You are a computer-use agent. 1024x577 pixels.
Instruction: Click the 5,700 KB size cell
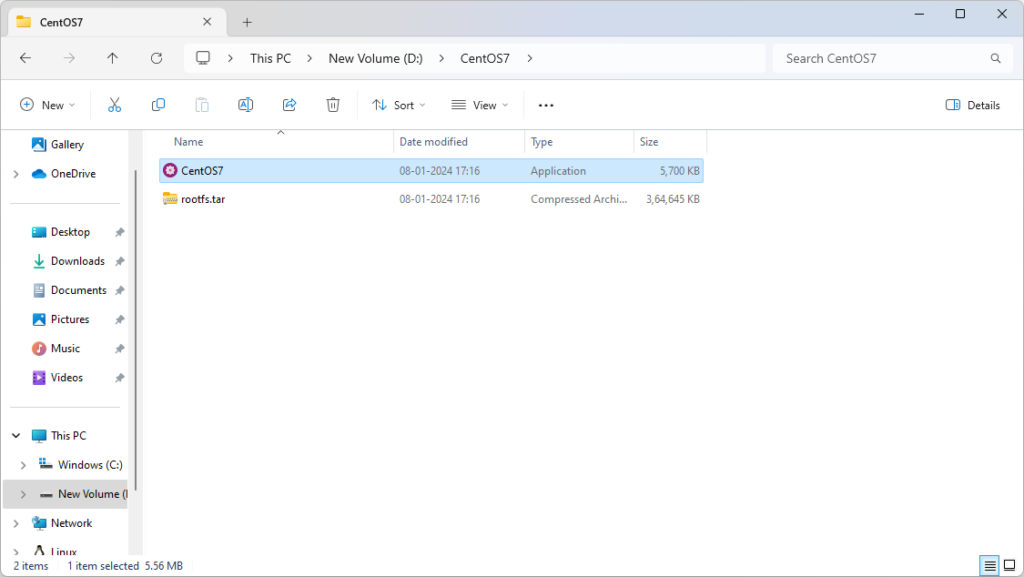coord(679,170)
